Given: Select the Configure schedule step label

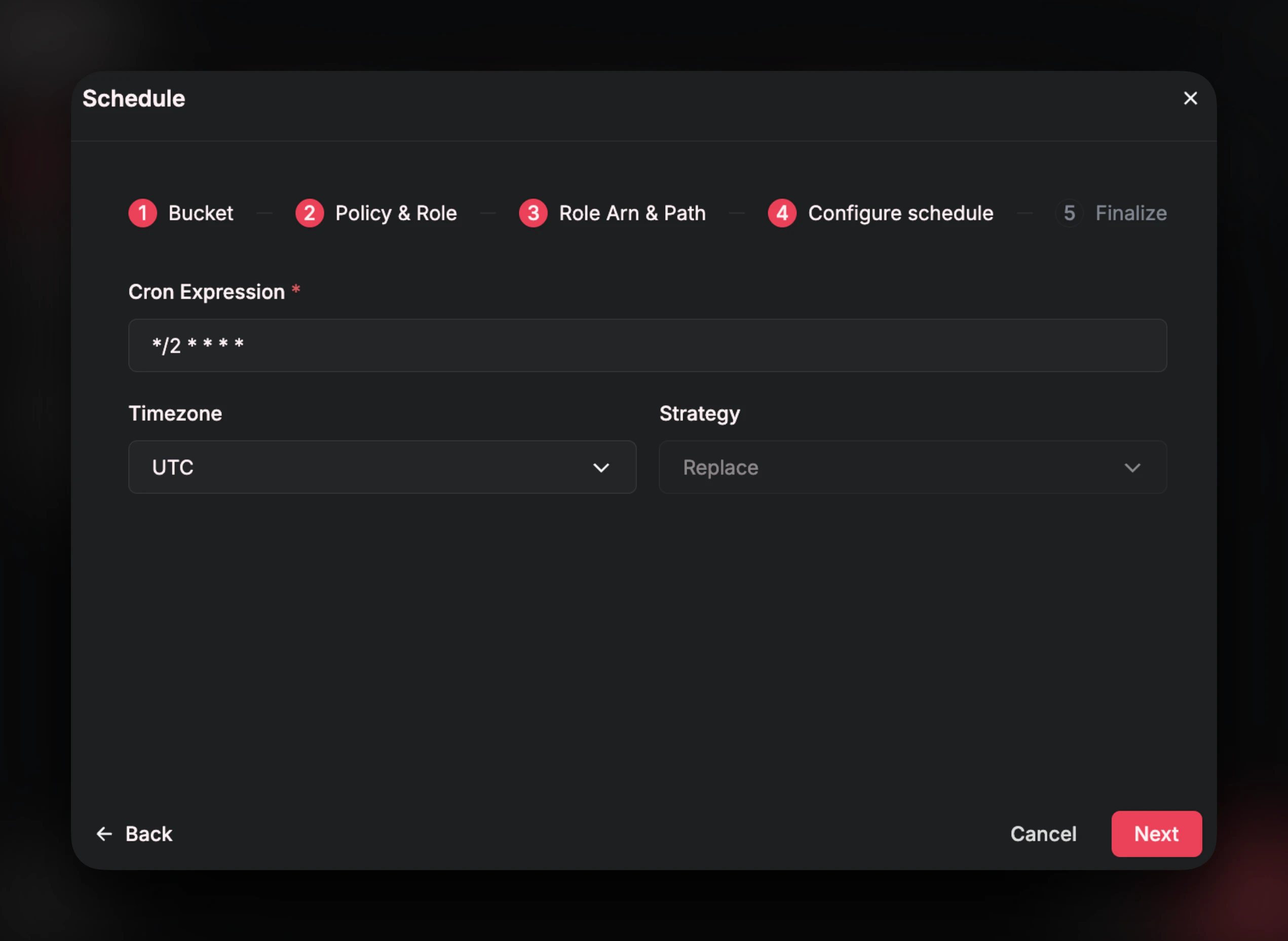Looking at the screenshot, I should [x=900, y=213].
